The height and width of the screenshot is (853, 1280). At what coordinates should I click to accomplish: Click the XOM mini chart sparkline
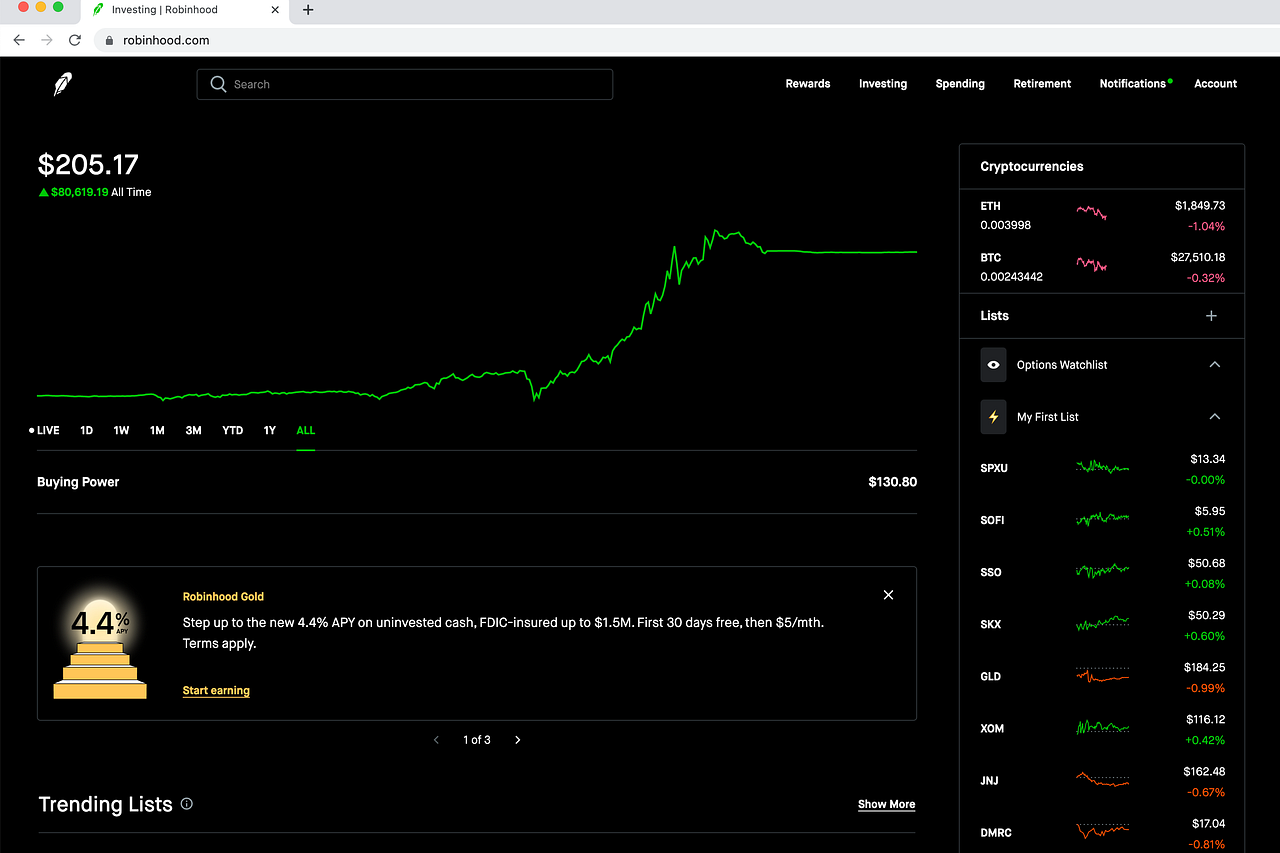(x=1103, y=727)
